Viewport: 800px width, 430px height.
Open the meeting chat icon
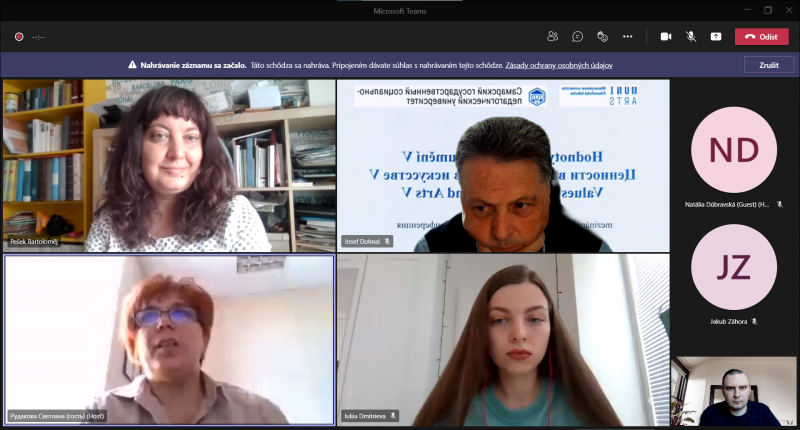click(x=577, y=36)
